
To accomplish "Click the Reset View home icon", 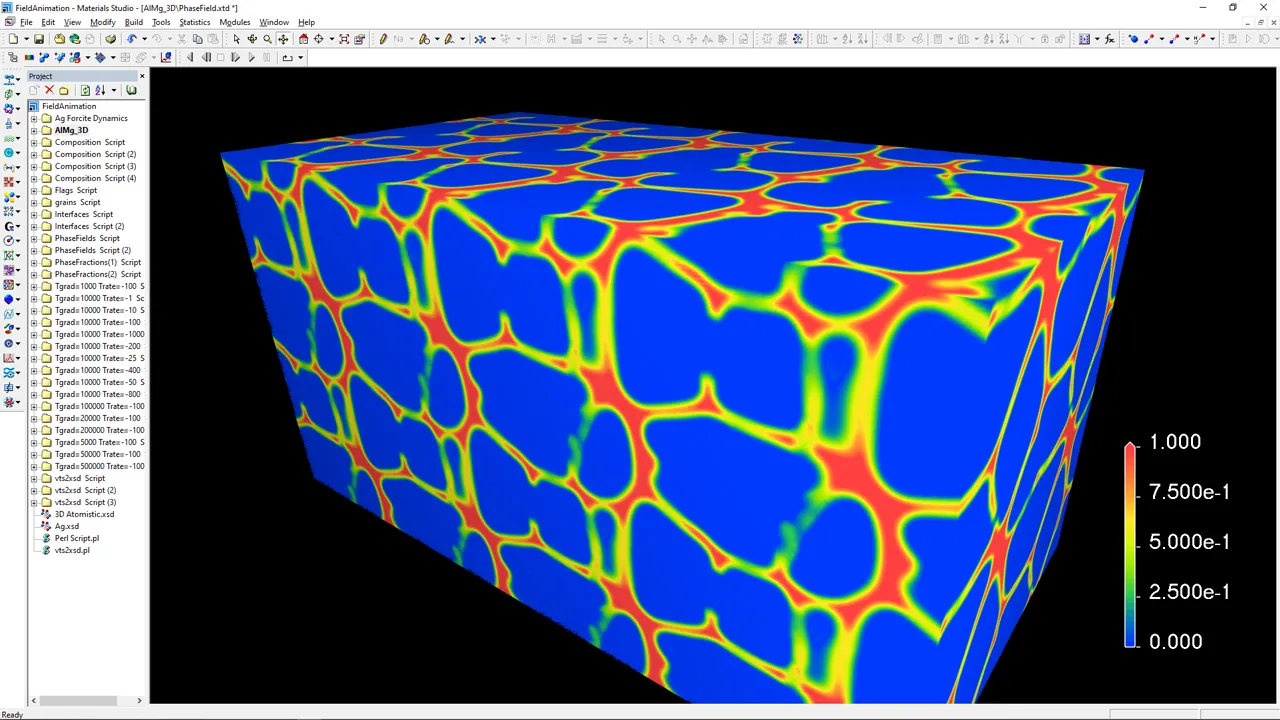I will point(304,39).
